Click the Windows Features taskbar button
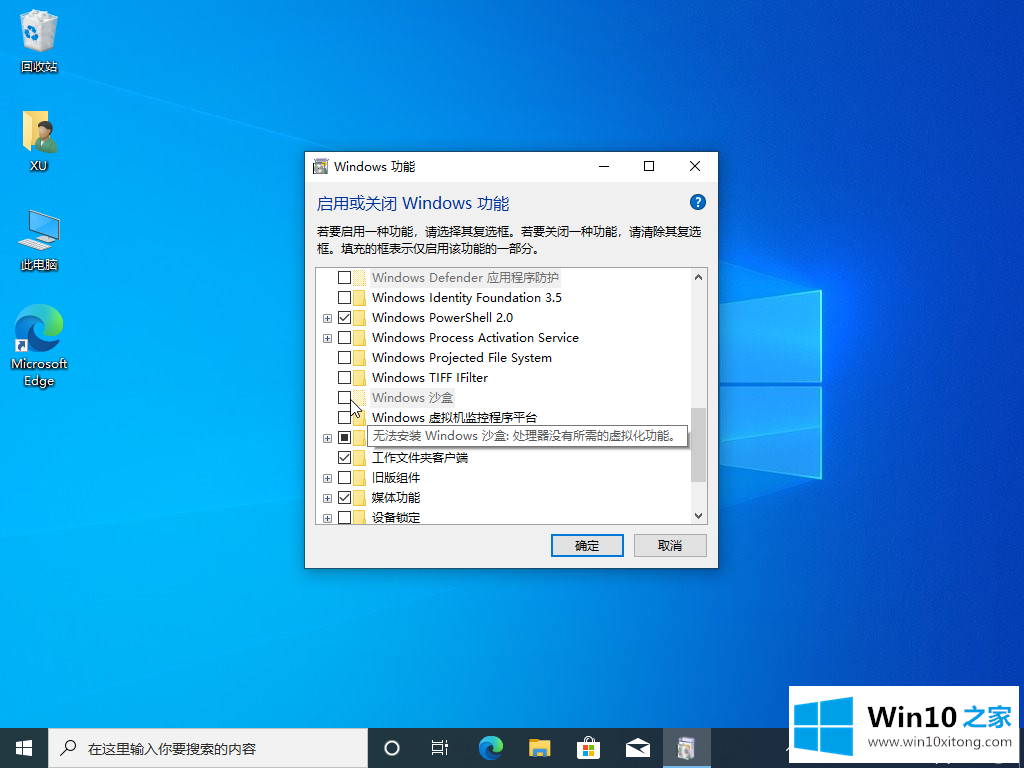The width and height of the screenshot is (1024, 768). [x=686, y=748]
